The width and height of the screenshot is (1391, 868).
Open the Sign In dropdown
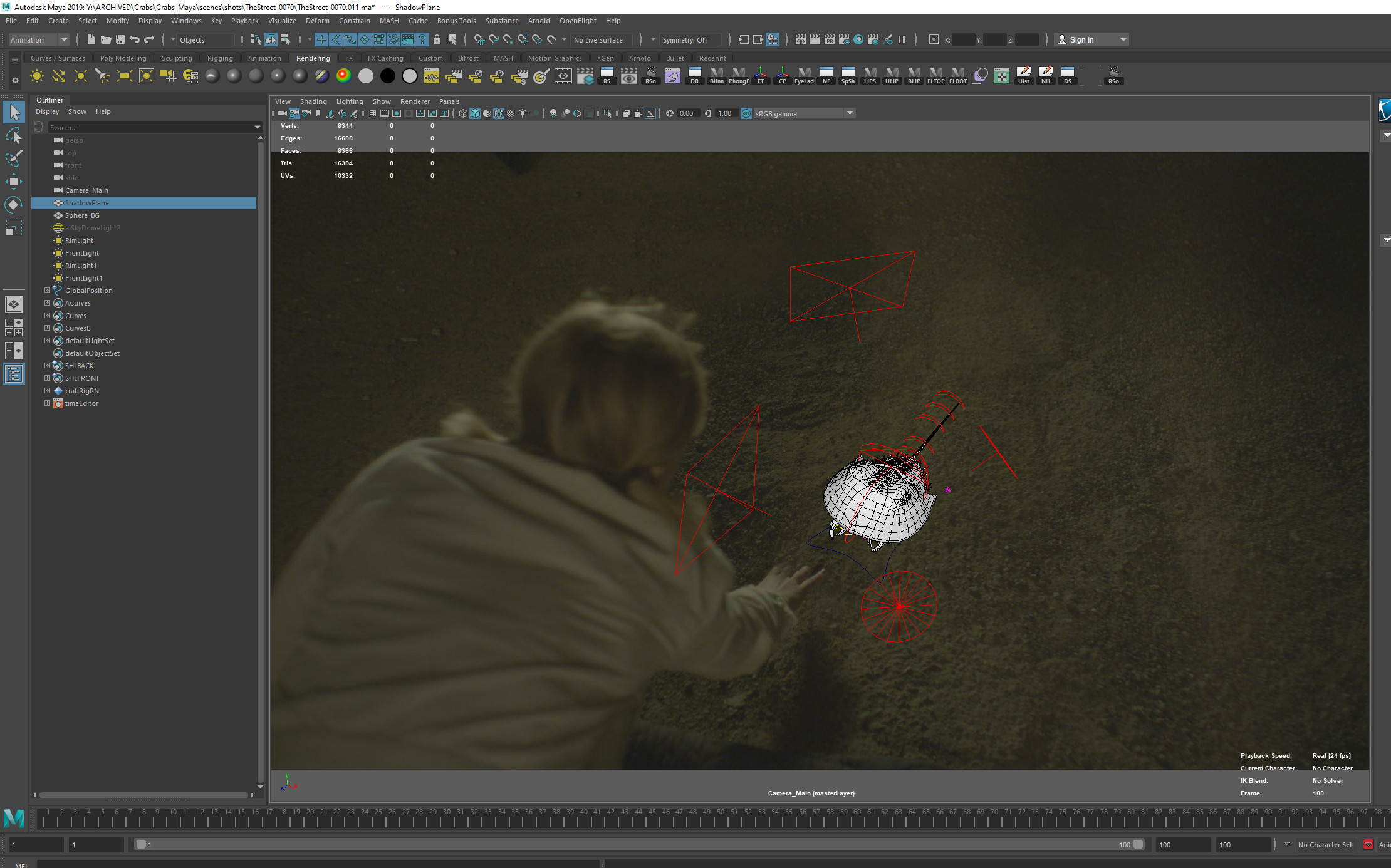(x=1092, y=39)
